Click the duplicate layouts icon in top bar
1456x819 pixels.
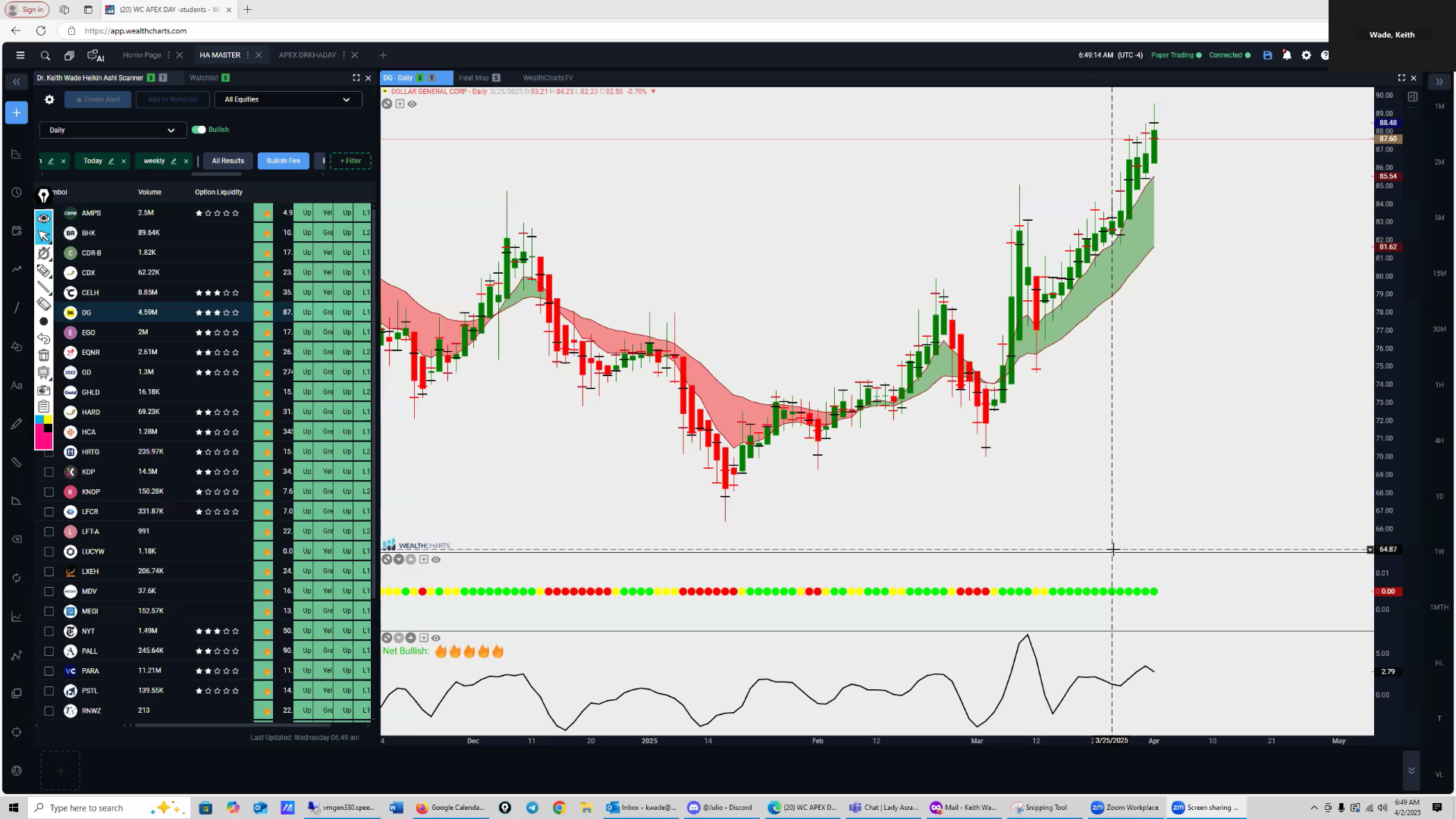point(69,55)
